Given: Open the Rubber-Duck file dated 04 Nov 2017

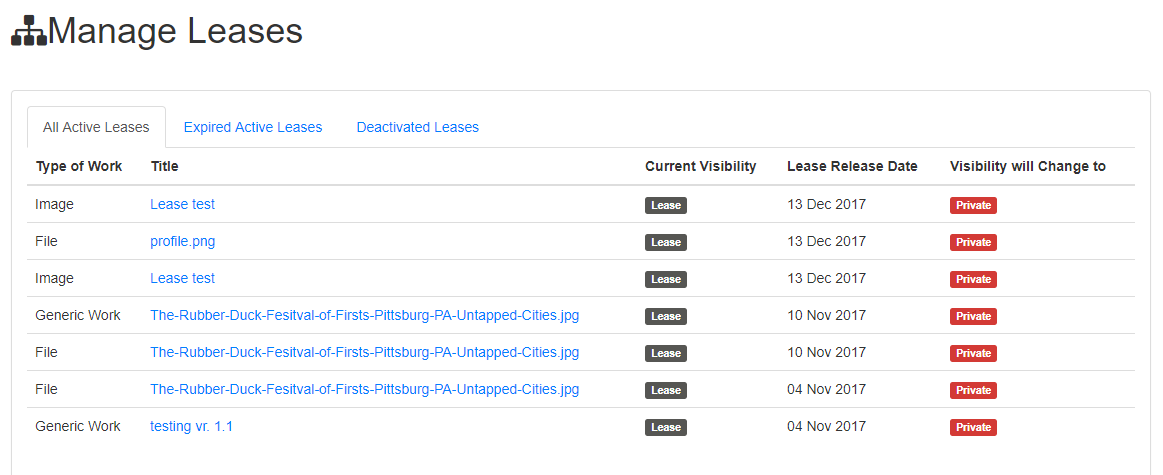Looking at the screenshot, I should (364, 390).
